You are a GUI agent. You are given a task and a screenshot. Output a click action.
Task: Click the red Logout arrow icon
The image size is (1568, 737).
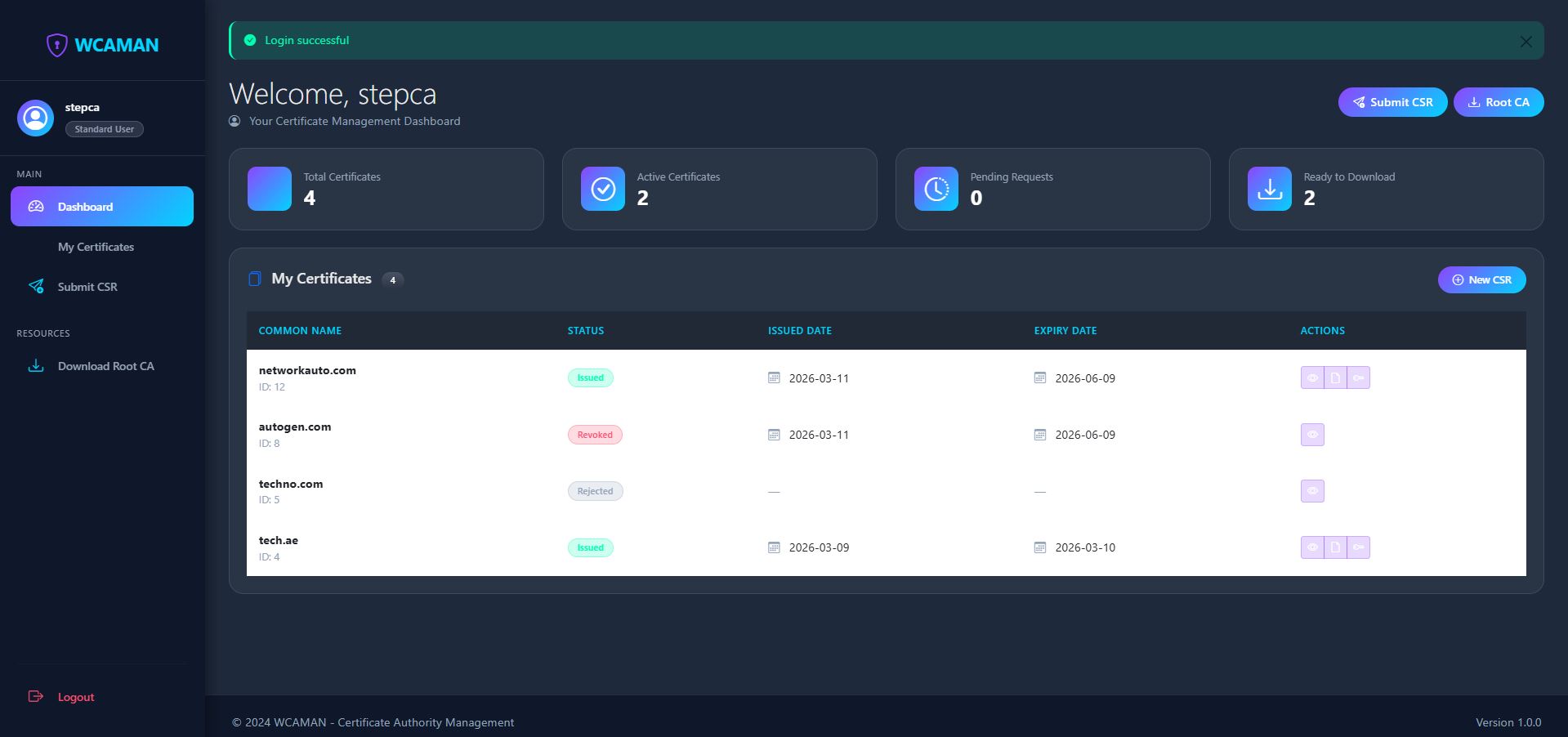[36, 696]
